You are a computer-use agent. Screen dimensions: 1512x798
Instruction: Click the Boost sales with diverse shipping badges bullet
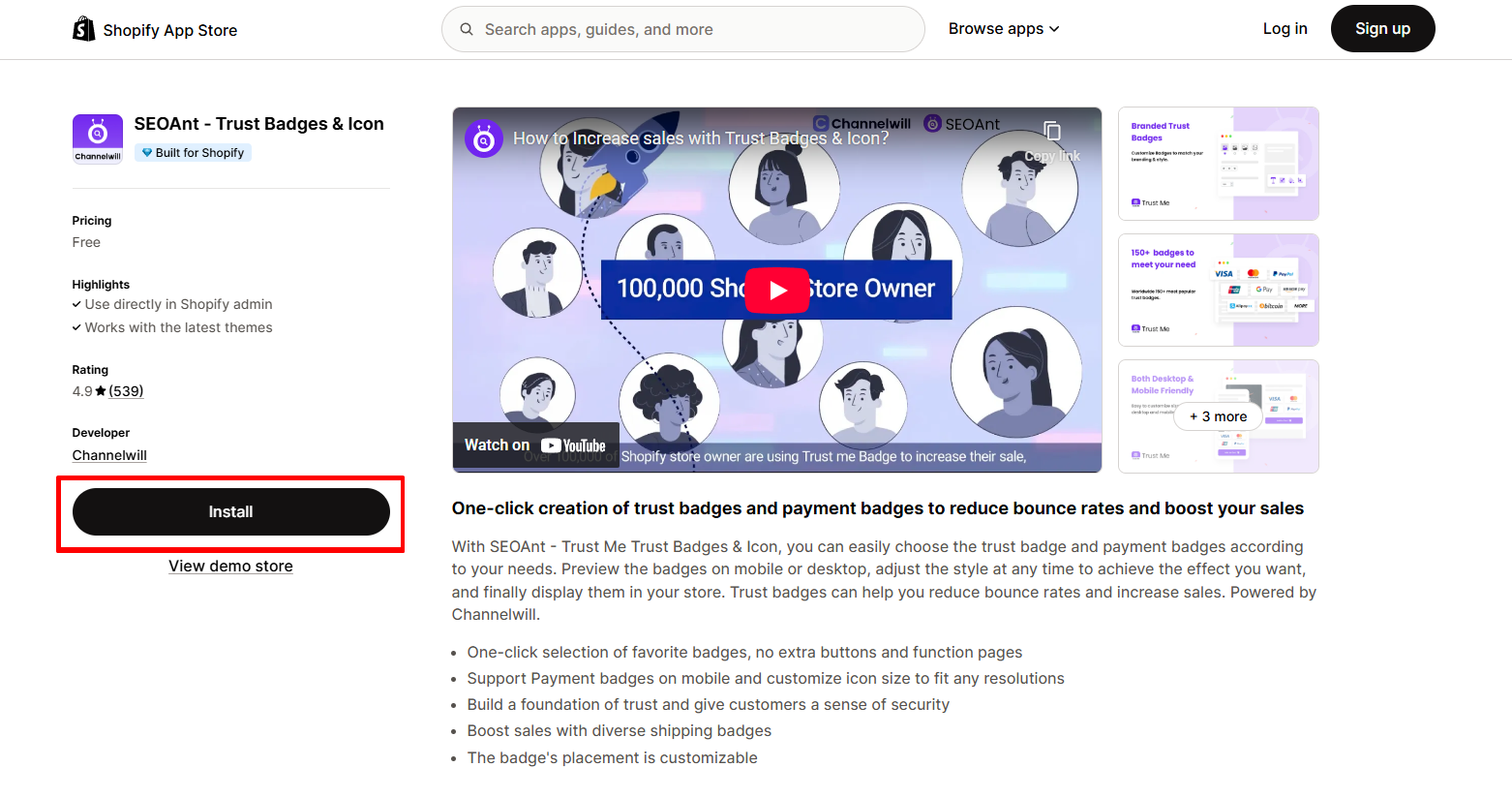[620, 731]
